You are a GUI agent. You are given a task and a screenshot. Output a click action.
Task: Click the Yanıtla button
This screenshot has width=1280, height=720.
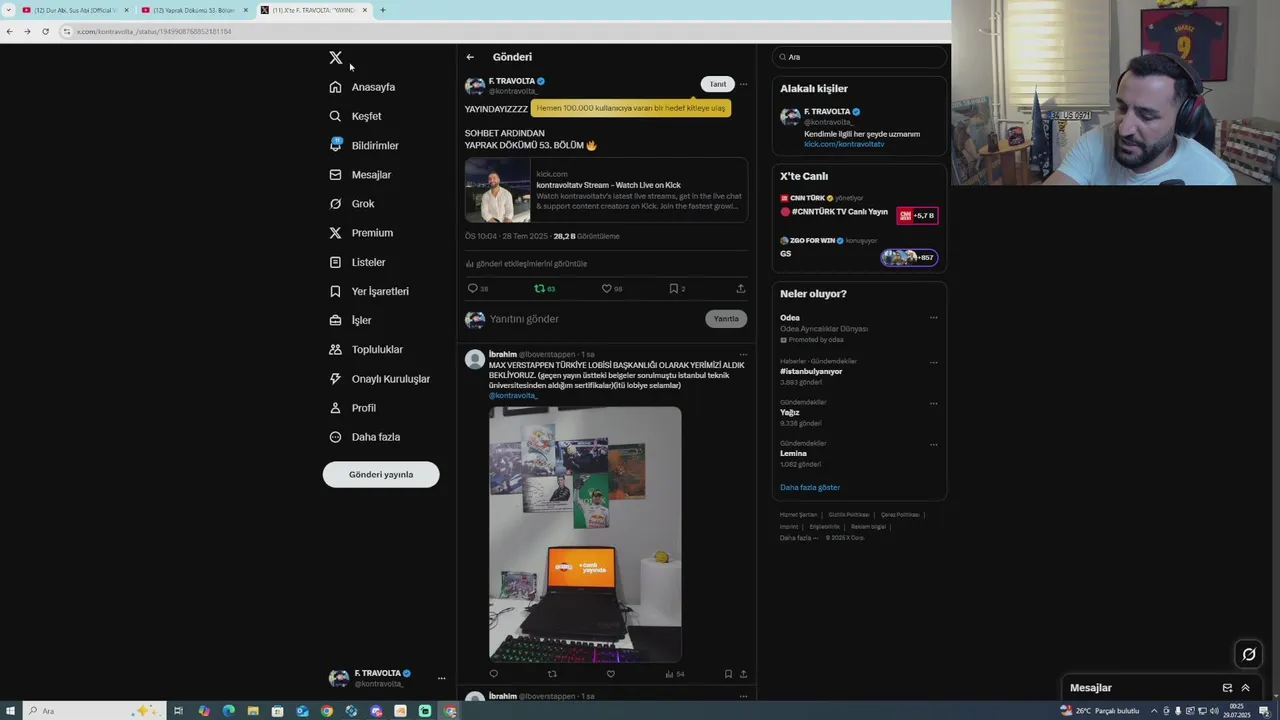coord(726,319)
